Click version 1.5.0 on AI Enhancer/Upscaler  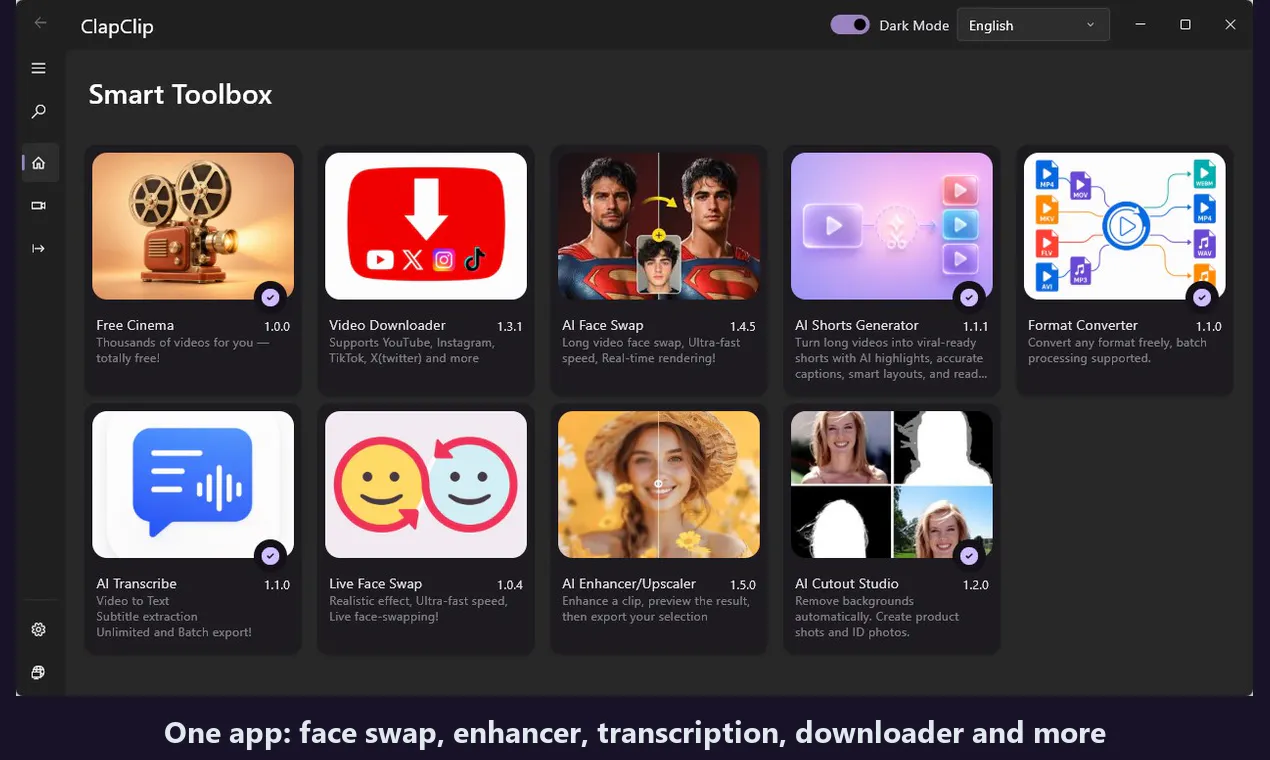pyautogui.click(x=743, y=585)
